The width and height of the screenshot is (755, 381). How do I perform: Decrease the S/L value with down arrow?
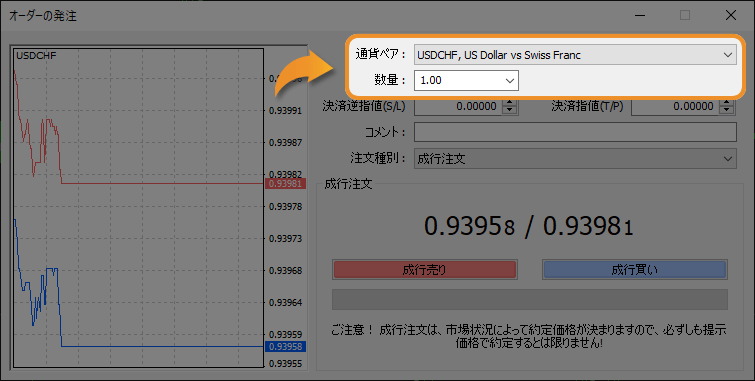[x=509, y=110]
